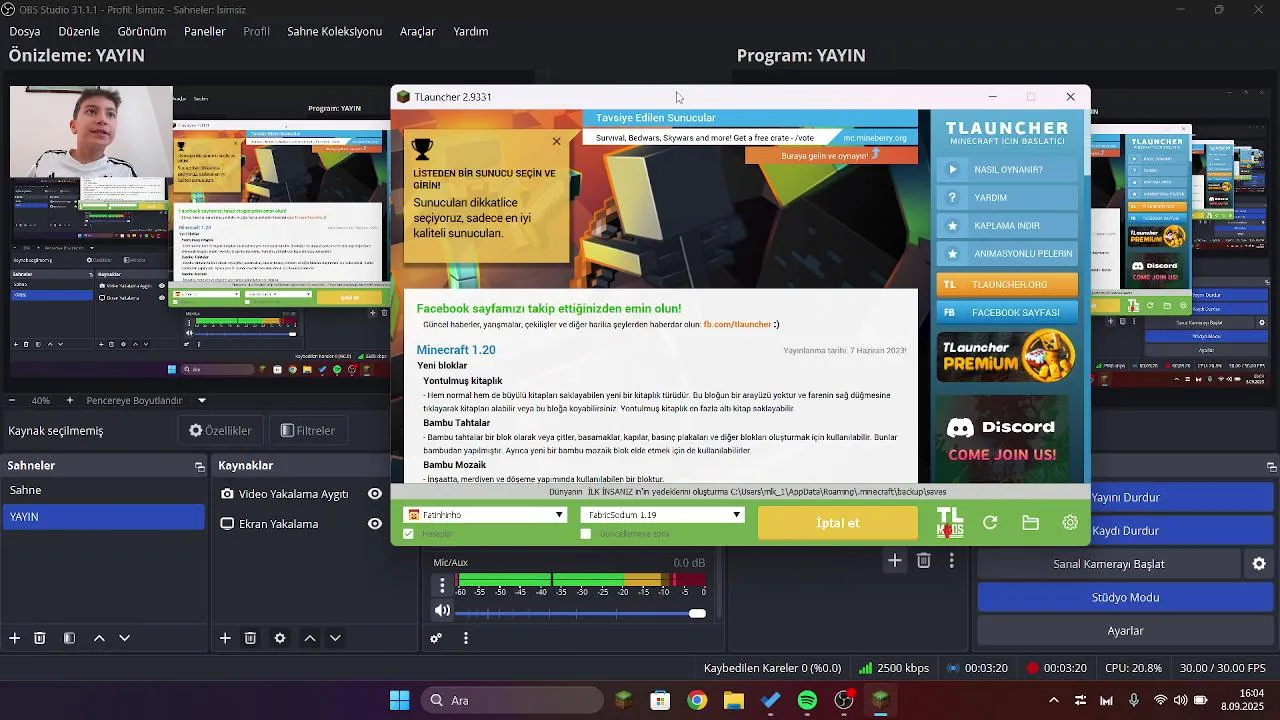This screenshot has width=1280, height=720.
Task: Toggle the Stüdyo Modu button
Action: click(x=1125, y=597)
